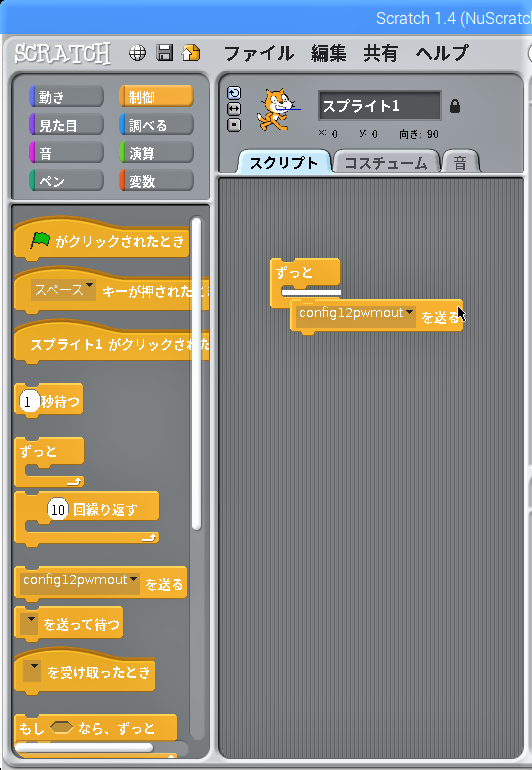Click the 1 value in 秒待つ block
Image resolution: width=532 pixels, height=770 pixels.
[x=28, y=402]
